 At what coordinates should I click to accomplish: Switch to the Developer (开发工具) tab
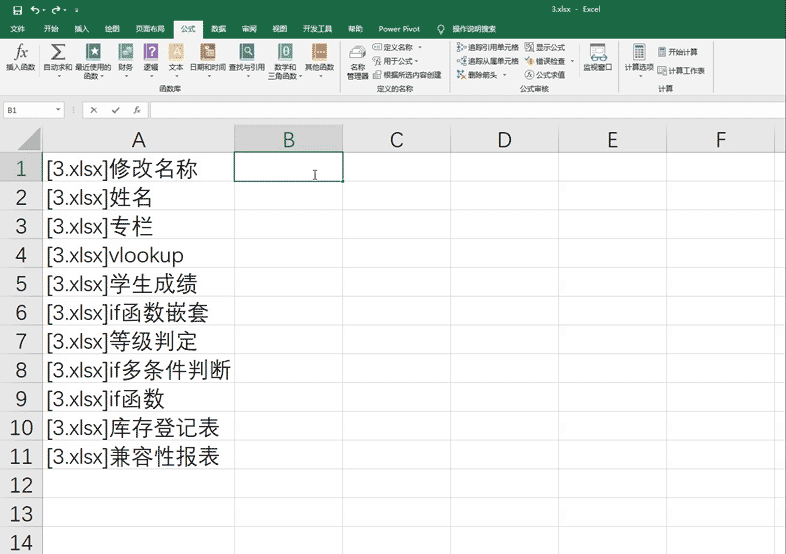click(x=317, y=29)
